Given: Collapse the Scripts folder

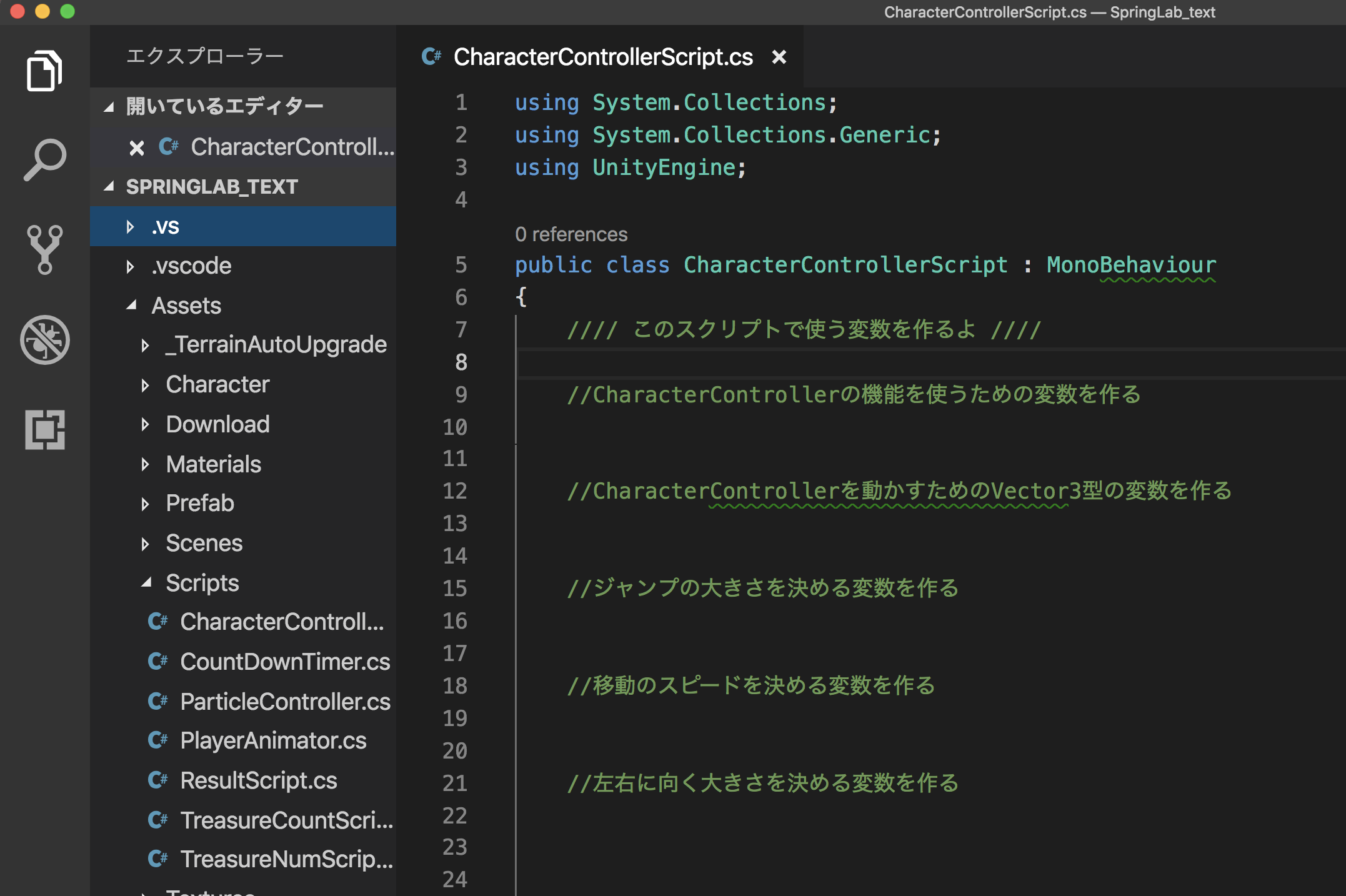Looking at the screenshot, I should [x=145, y=583].
